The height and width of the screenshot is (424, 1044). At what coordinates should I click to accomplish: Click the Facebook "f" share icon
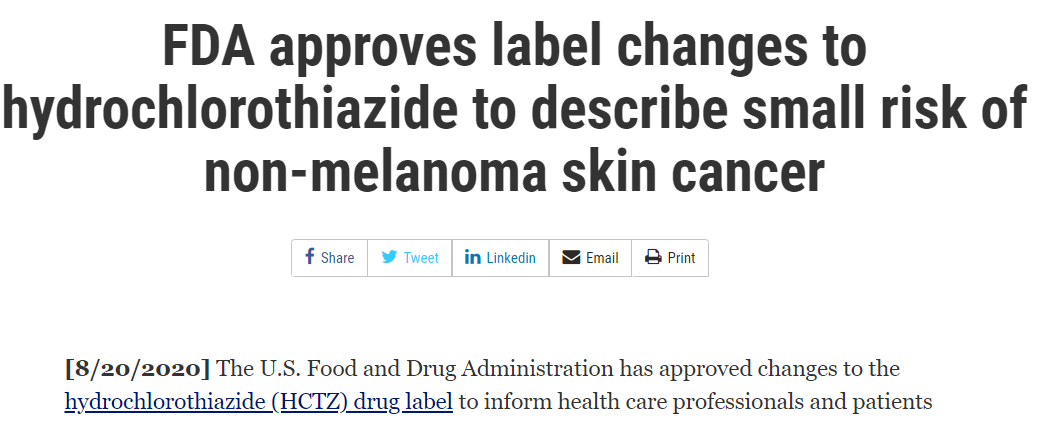pyautogui.click(x=310, y=257)
